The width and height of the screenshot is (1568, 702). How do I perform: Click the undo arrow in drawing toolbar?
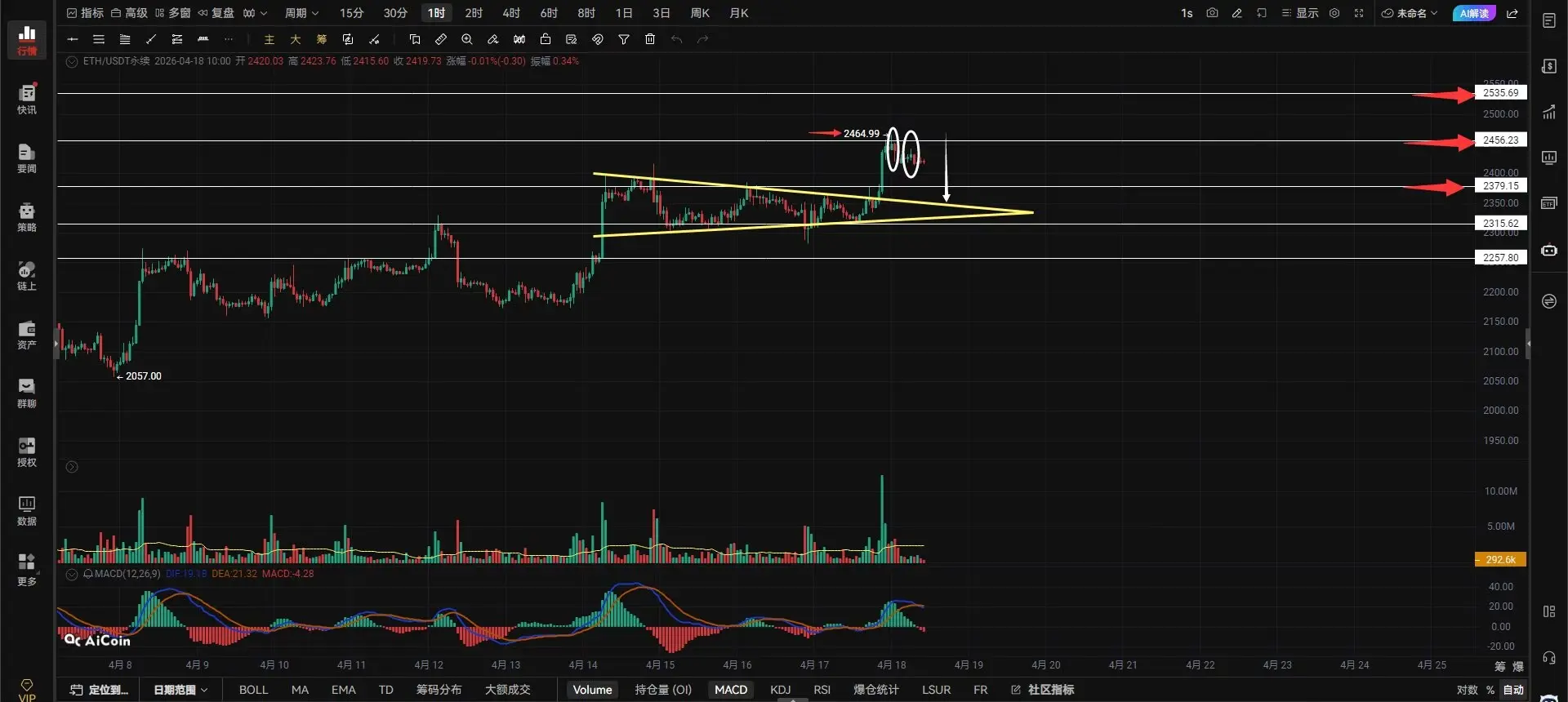(x=676, y=39)
